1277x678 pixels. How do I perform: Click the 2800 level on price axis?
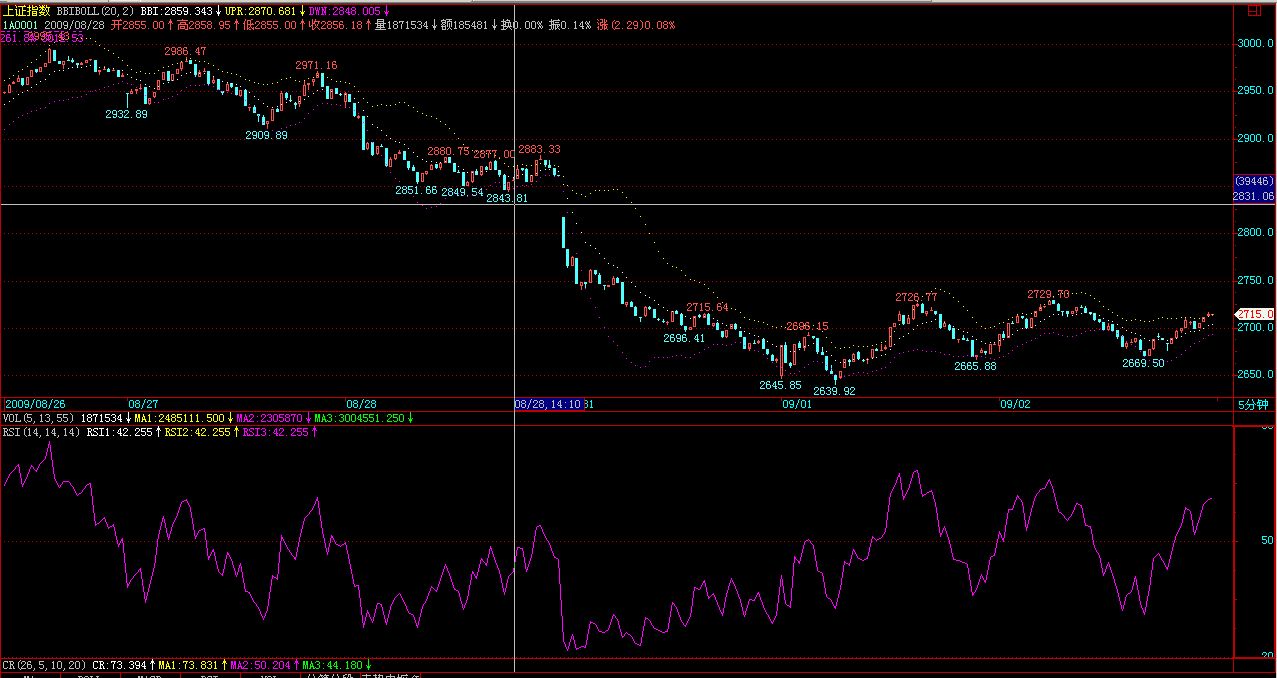pyautogui.click(x=1254, y=233)
